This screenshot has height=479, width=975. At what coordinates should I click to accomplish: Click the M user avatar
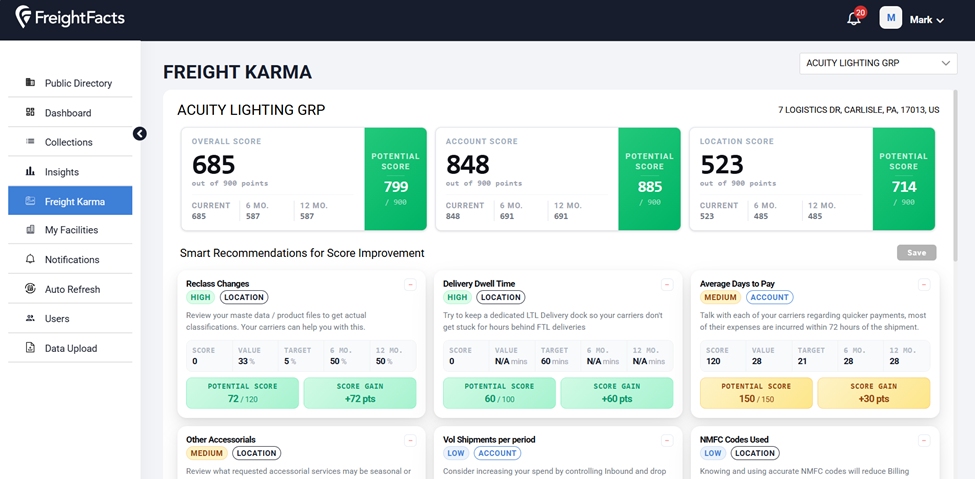coord(890,18)
